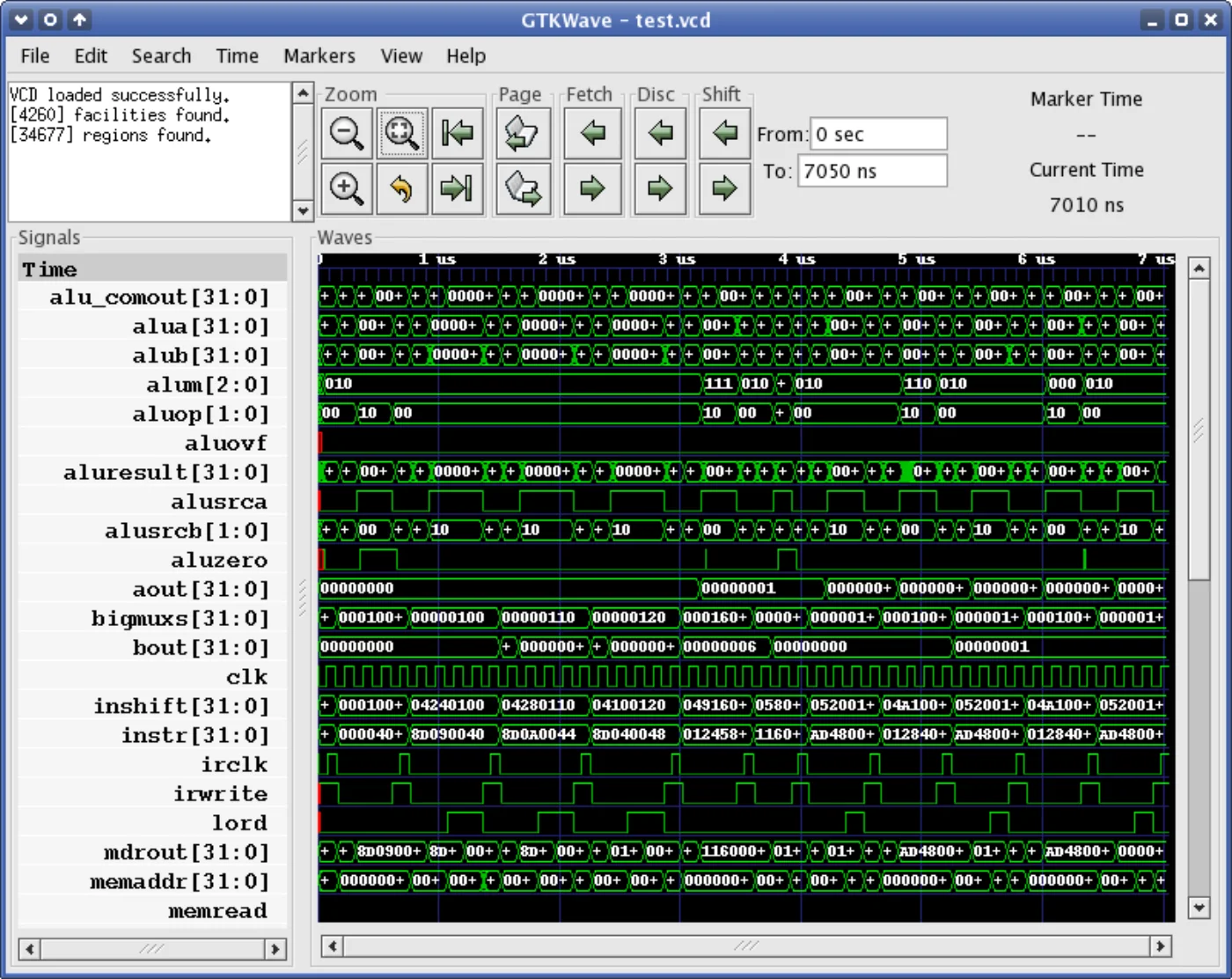Jump to start with Zoom to Start icon
The image size is (1232, 979).
(x=458, y=134)
